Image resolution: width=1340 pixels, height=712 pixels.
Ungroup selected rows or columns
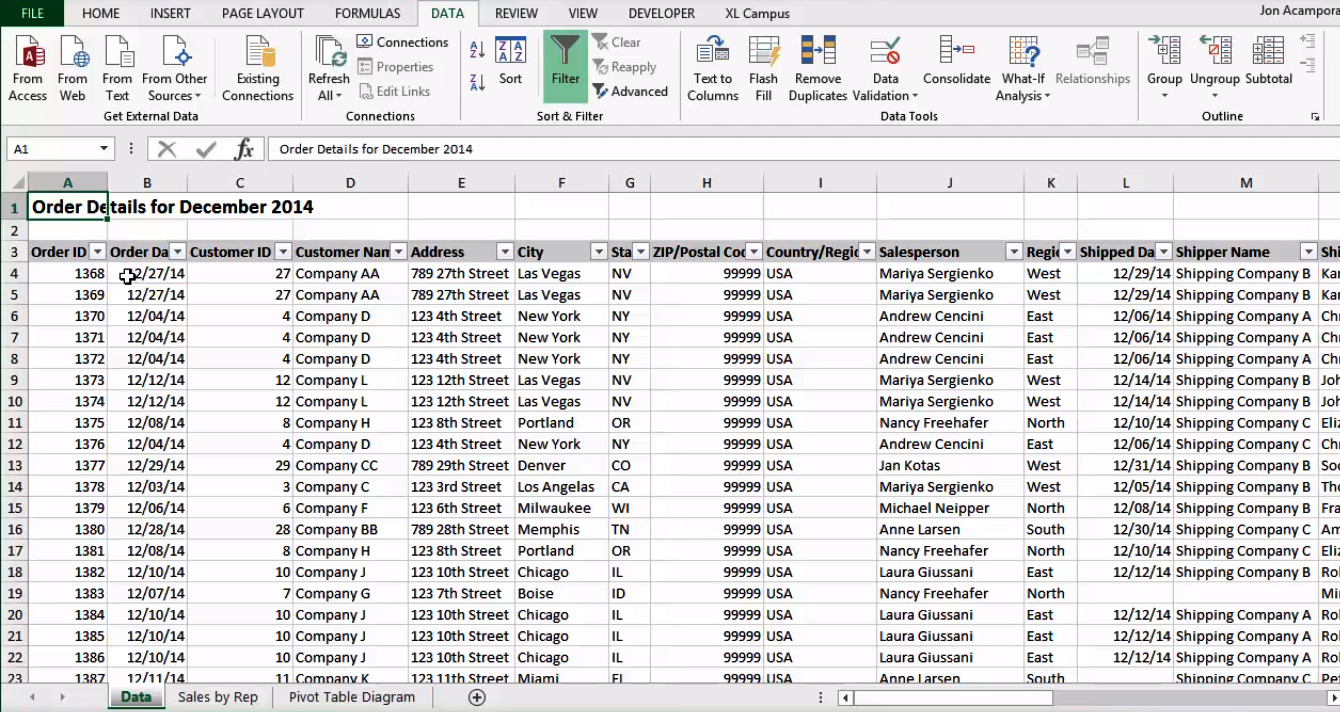1215,68
